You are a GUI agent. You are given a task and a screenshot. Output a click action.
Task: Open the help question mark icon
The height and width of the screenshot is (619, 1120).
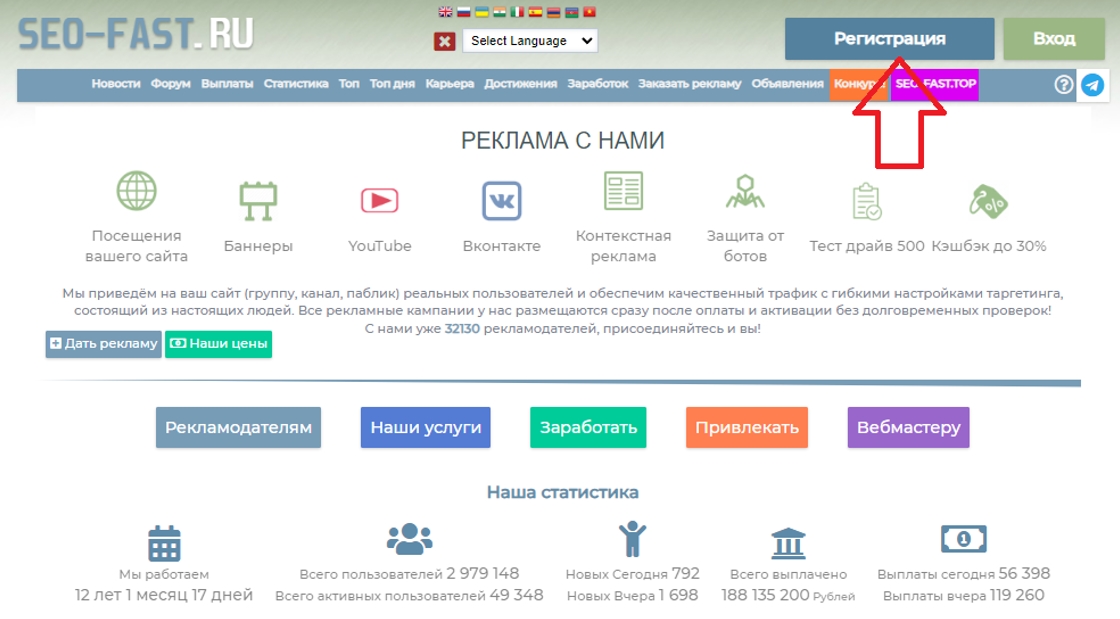pyautogui.click(x=1064, y=84)
